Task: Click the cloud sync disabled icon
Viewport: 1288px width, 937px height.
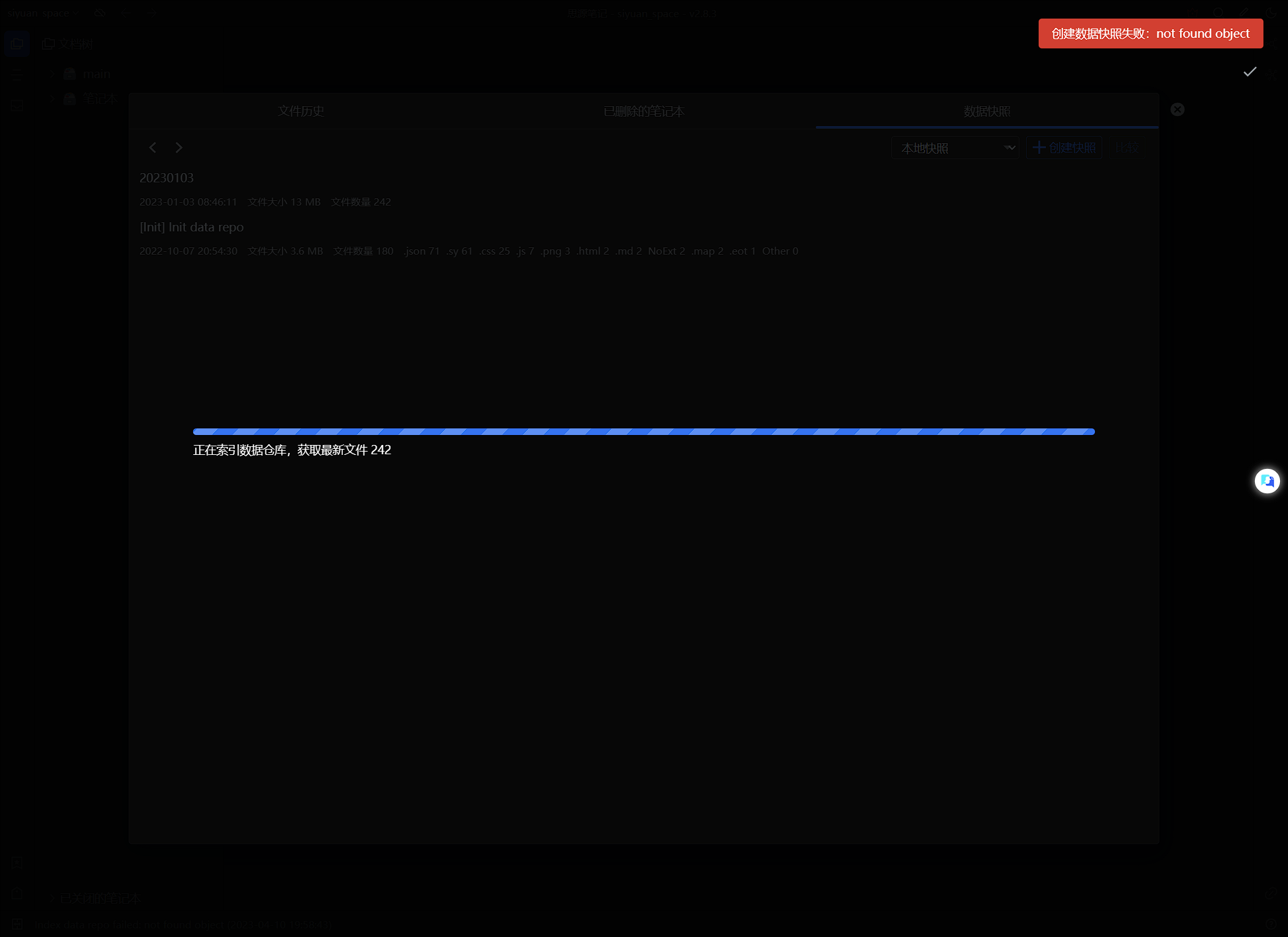Action: (99, 13)
